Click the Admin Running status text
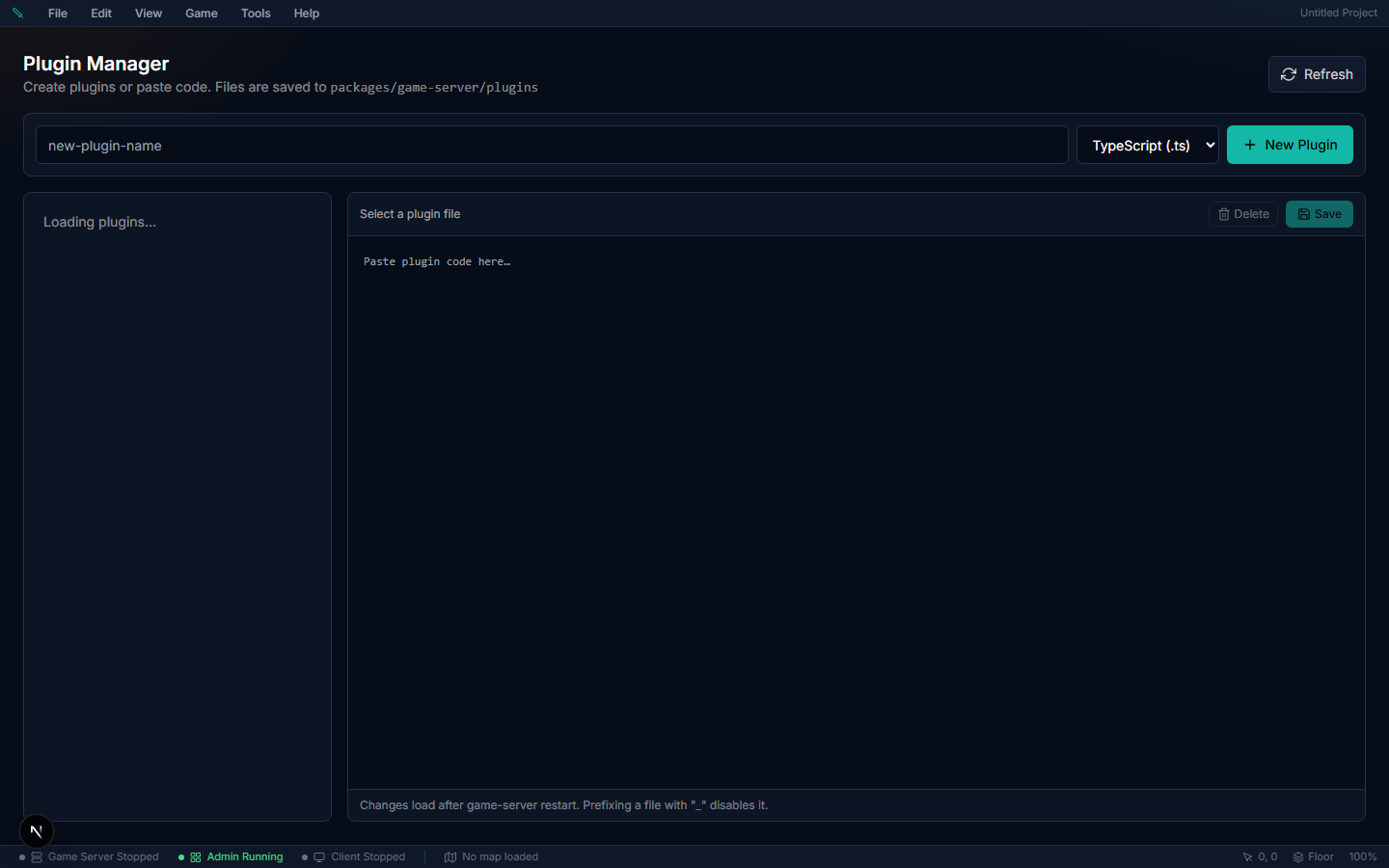Screen dimensions: 1389x868 [245, 856]
